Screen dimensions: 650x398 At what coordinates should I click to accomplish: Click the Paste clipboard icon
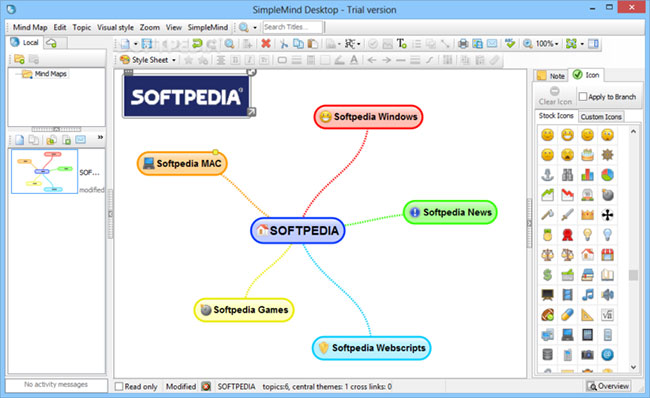pos(313,44)
